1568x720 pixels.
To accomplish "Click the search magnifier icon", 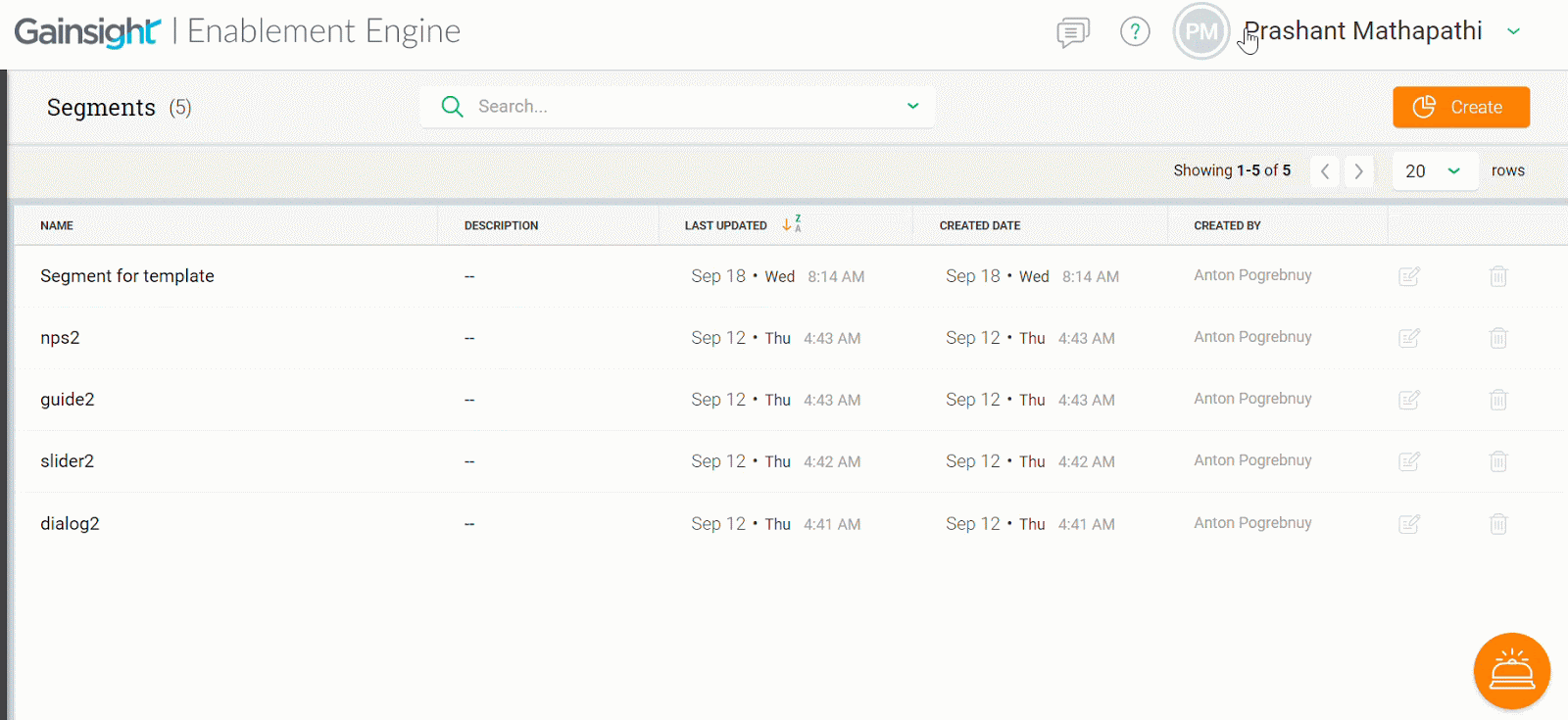I will [x=452, y=106].
